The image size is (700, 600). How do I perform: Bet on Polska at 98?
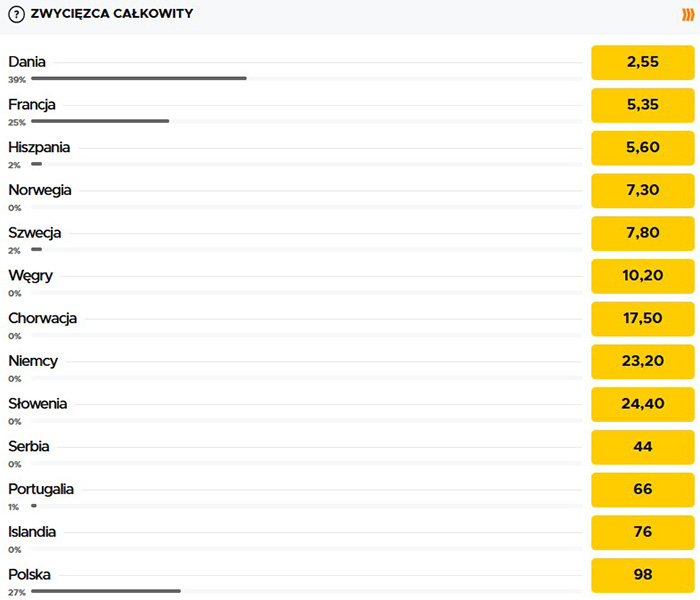pos(642,575)
